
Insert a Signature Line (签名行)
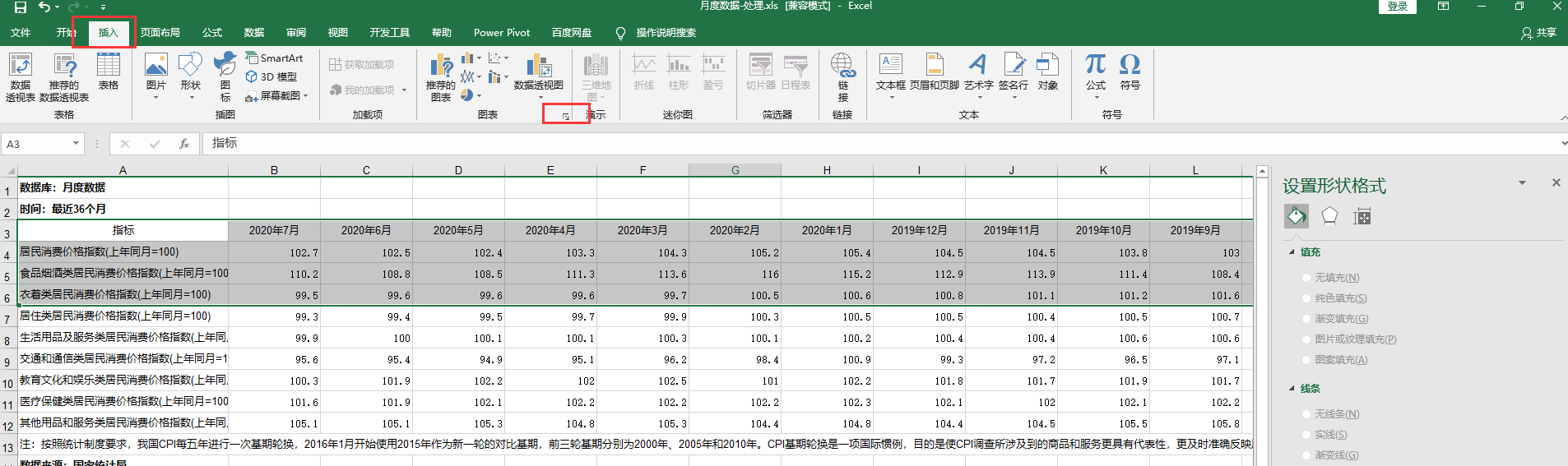[1014, 76]
